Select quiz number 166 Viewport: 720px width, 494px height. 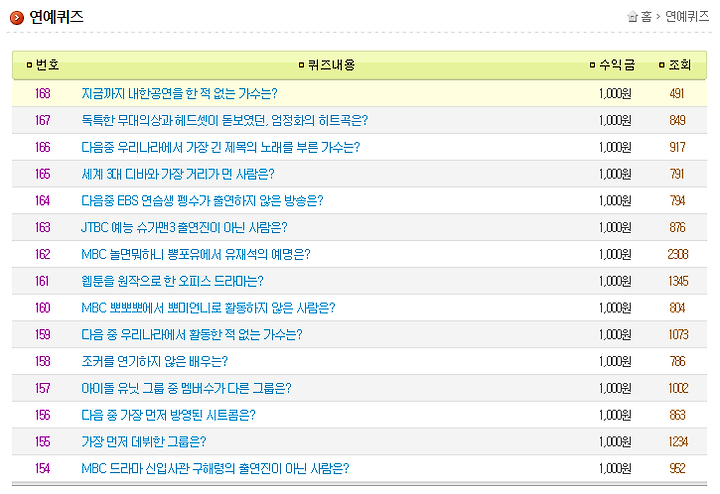[x=43, y=147]
